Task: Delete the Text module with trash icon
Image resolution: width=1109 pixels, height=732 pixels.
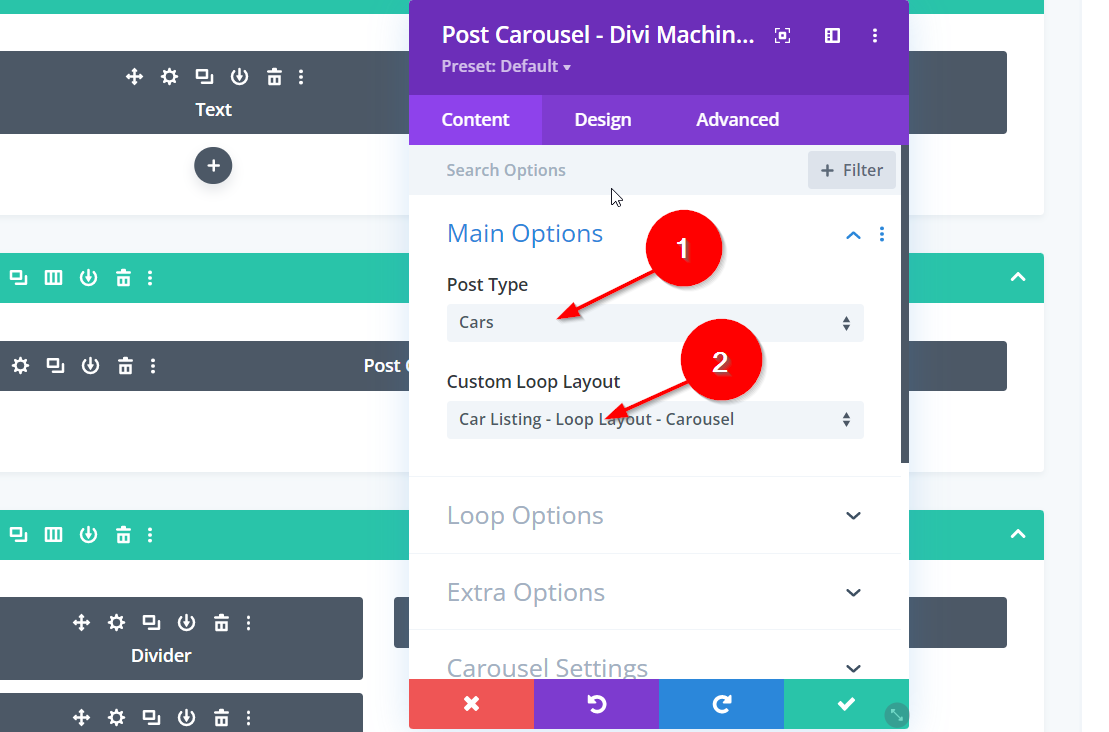Action: [x=274, y=77]
